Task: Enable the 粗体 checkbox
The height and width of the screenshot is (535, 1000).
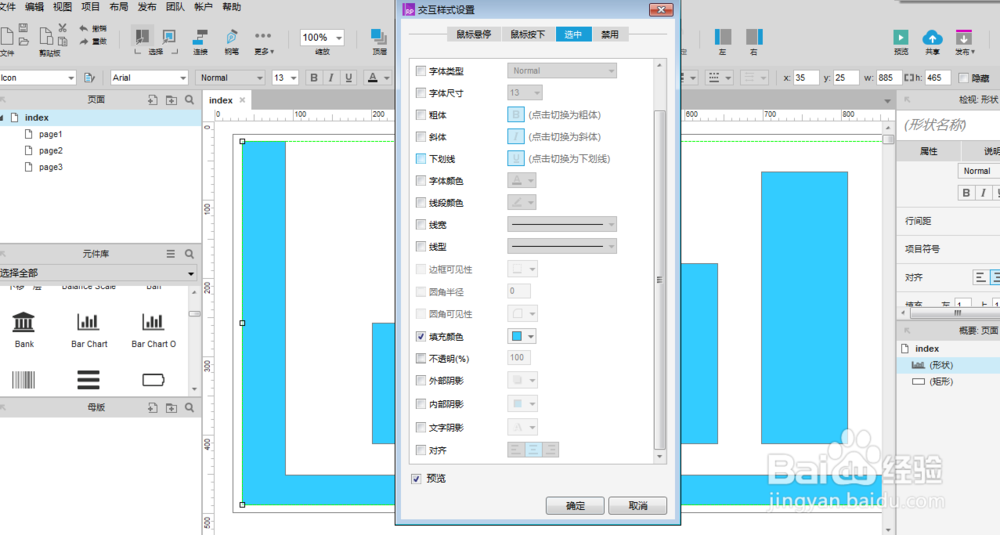Action: click(420, 115)
